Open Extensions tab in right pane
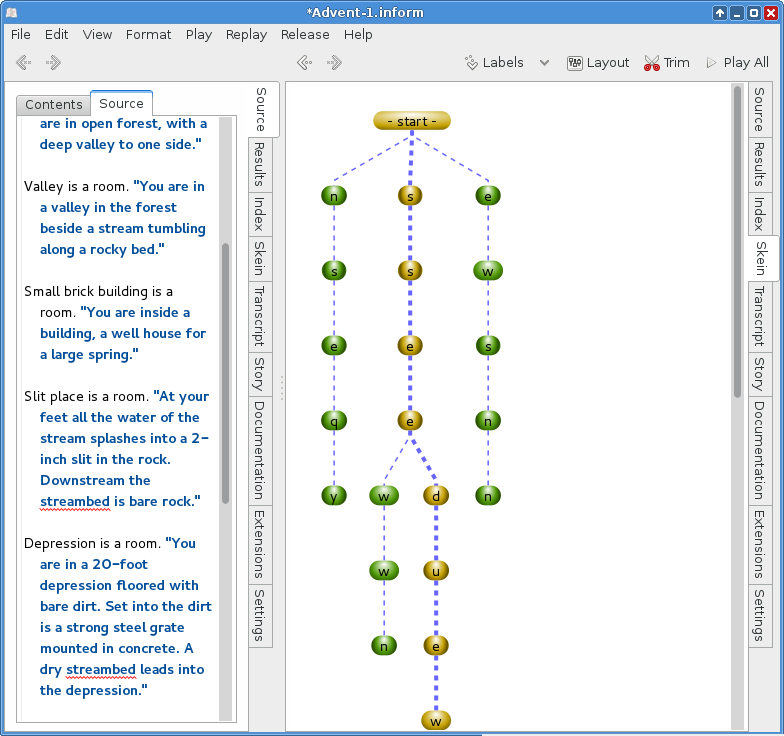The width and height of the screenshot is (784, 736). click(760, 544)
